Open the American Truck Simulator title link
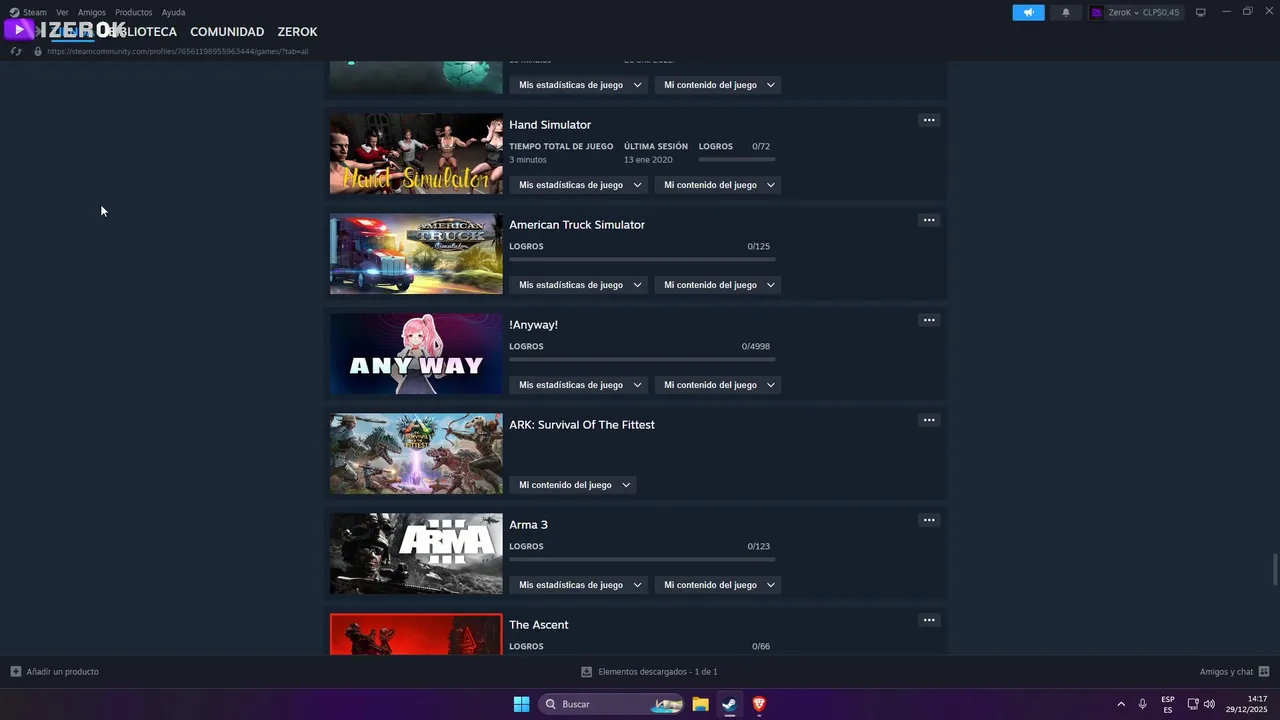This screenshot has height=720, width=1280. coord(577,225)
